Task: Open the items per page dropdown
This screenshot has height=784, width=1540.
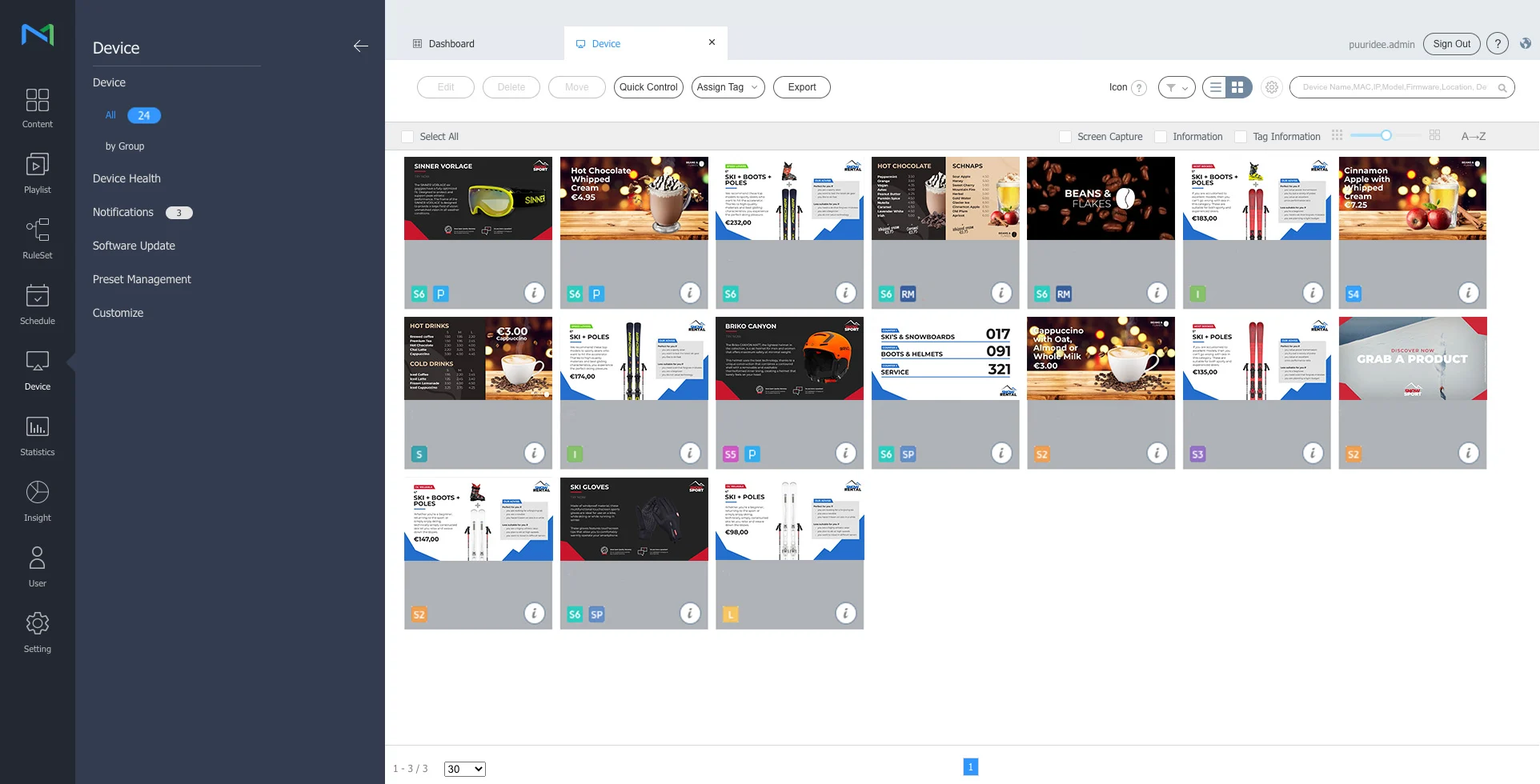Action: pos(465,769)
